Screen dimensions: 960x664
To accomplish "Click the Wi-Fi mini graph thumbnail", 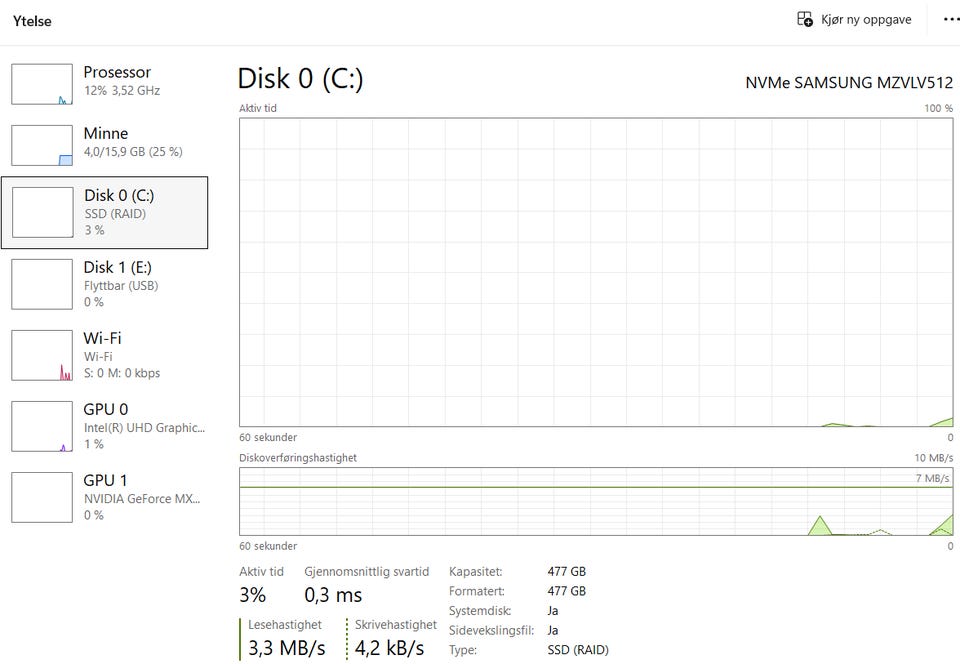I will (x=42, y=355).
